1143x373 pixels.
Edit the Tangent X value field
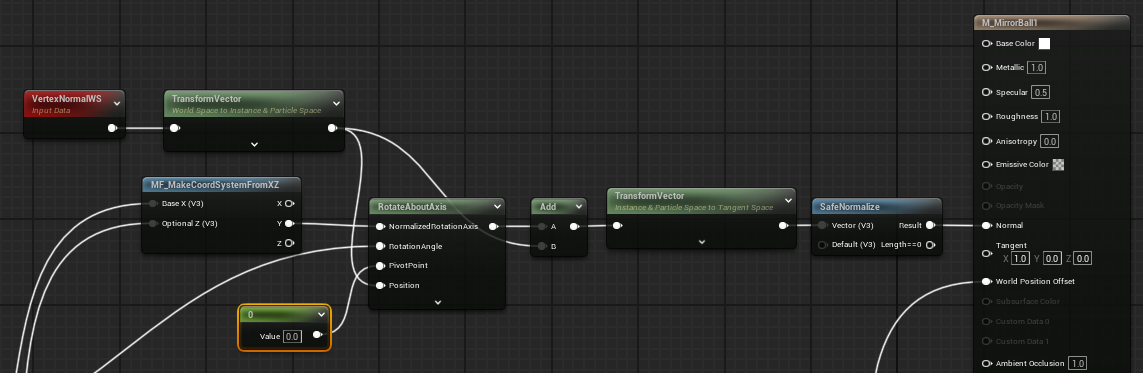[x=1021, y=259]
